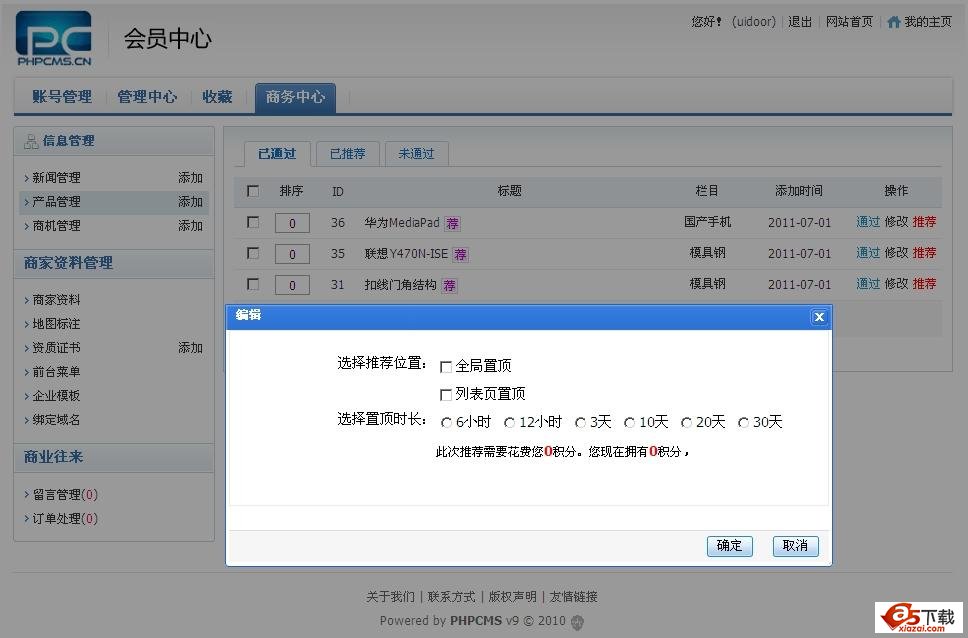
Task: Open 资质证书 in the sidebar
Action: (x=56, y=348)
